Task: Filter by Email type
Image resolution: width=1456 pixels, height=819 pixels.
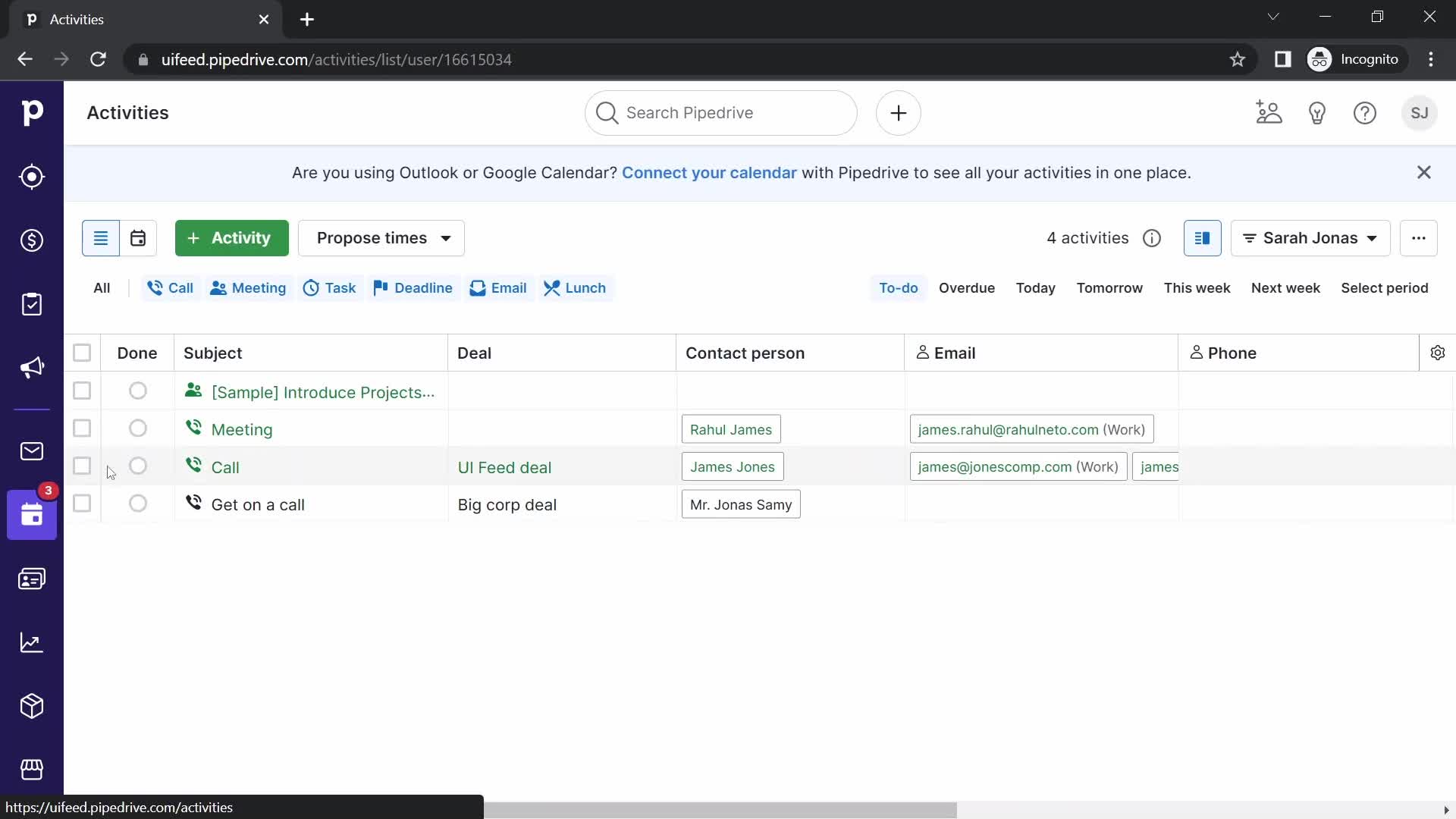Action: pos(498,288)
